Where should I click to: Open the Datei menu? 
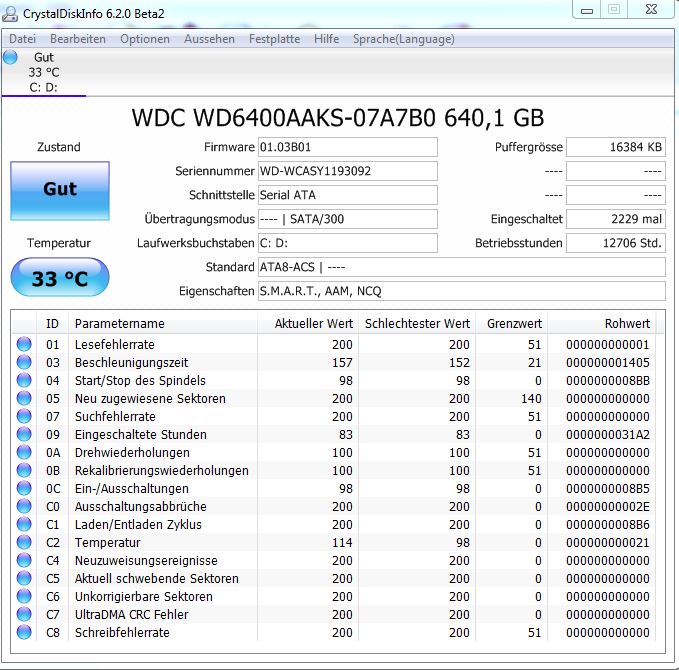[23, 39]
